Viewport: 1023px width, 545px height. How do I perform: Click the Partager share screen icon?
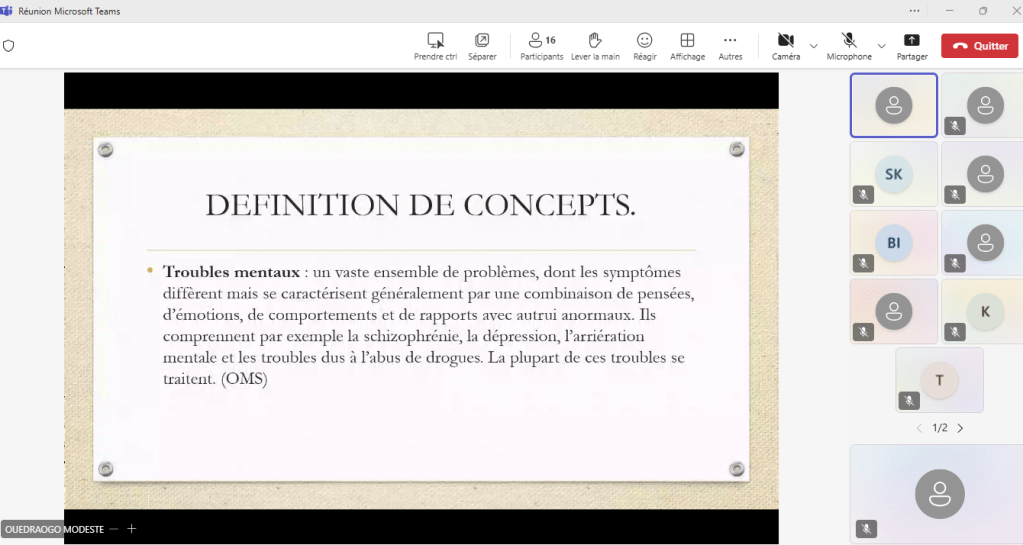point(911,41)
